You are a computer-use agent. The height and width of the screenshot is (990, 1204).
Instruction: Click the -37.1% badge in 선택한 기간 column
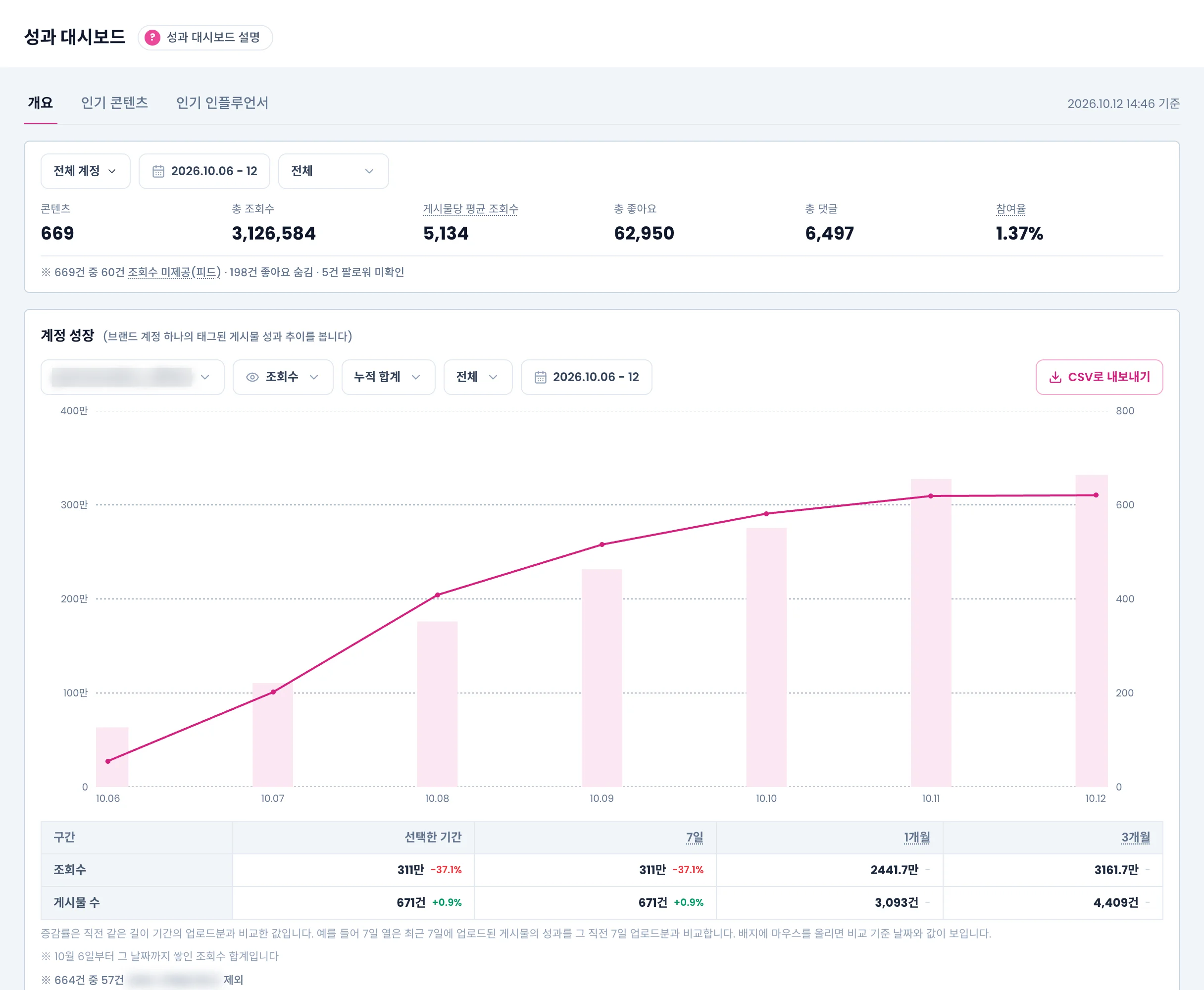coord(446,870)
